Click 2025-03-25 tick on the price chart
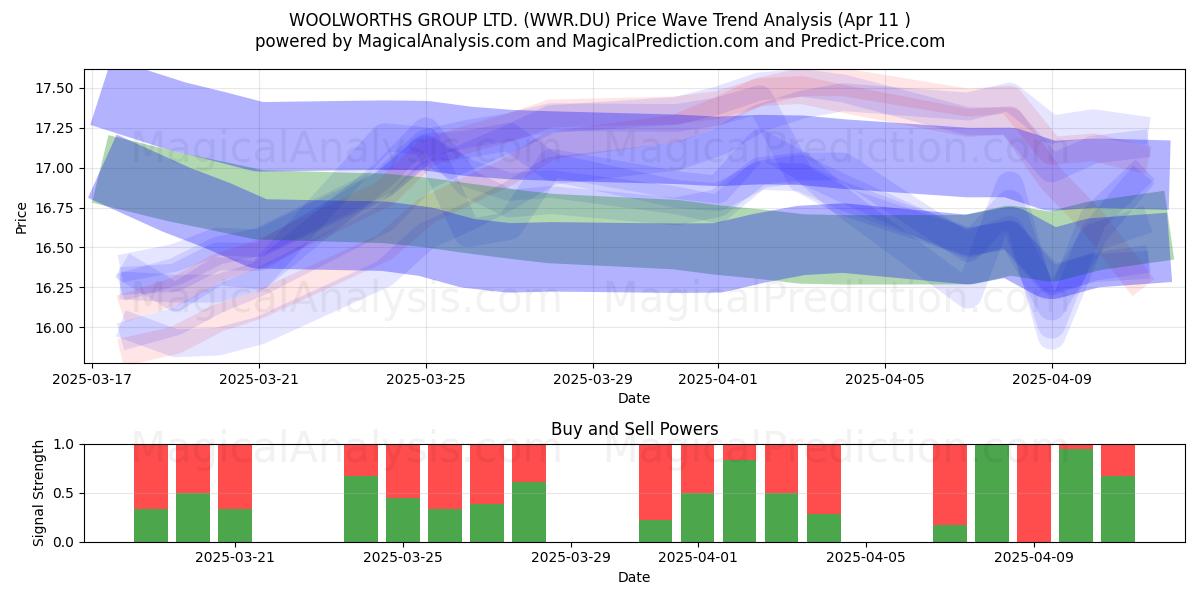The image size is (1200, 600). [x=426, y=379]
